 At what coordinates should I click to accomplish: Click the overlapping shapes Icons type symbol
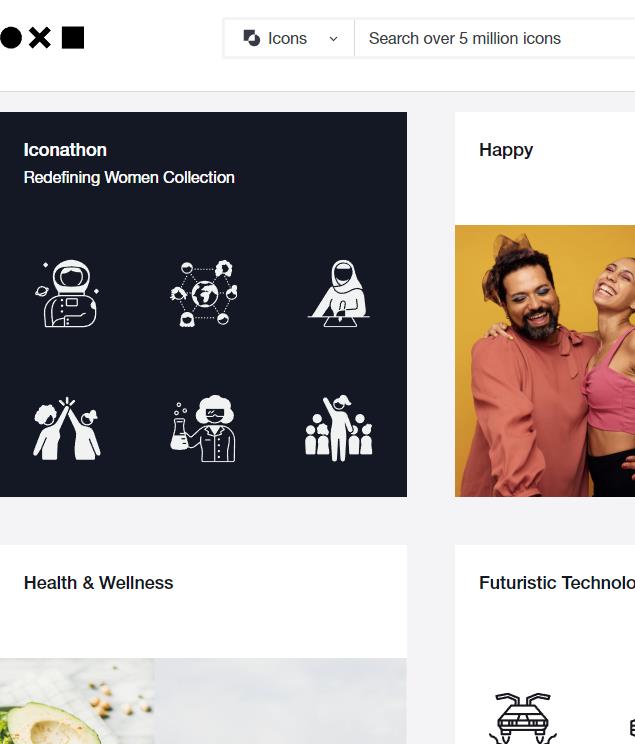point(252,38)
